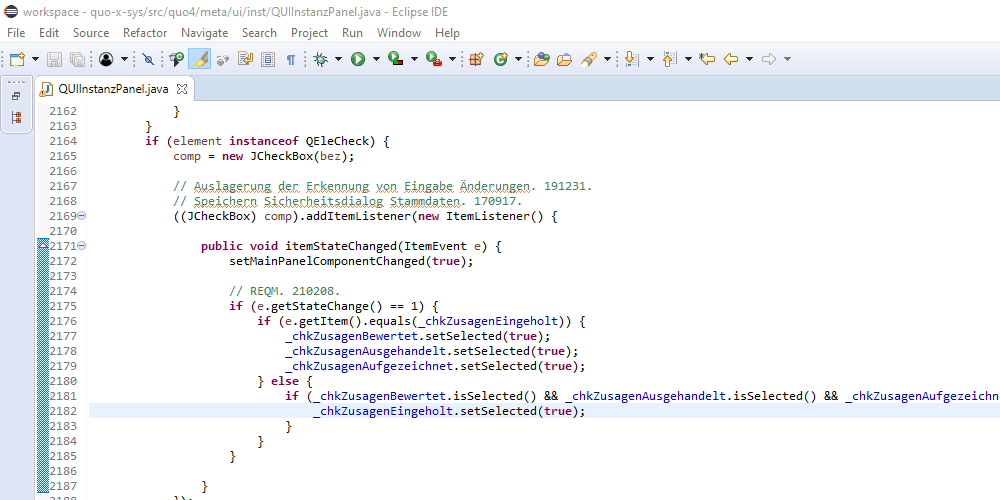This screenshot has width=1000, height=500.
Task: Select the QUIInstanzPanel.java editor tab
Action: (x=113, y=89)
